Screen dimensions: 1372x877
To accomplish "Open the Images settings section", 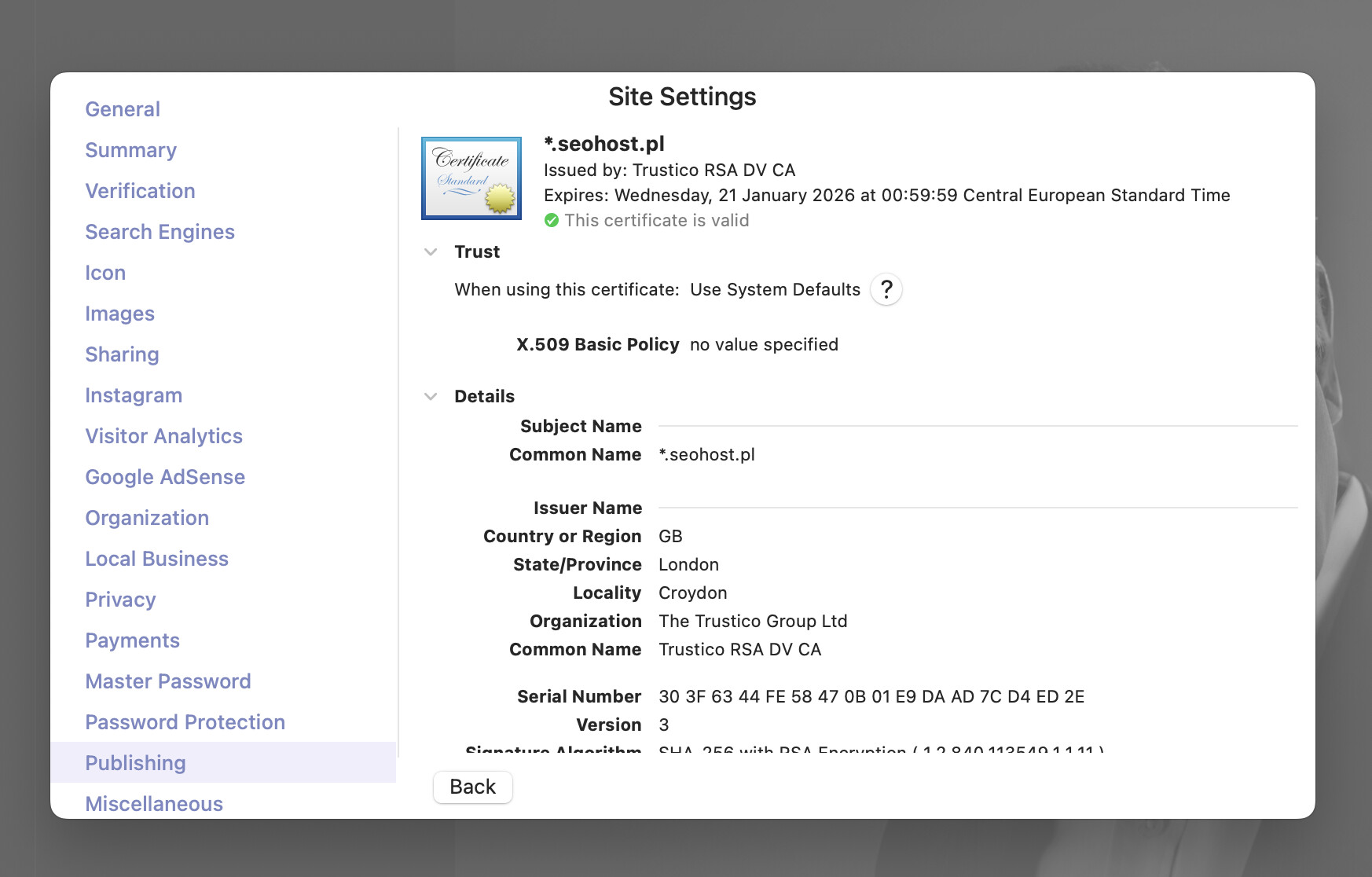I will 120,314.
